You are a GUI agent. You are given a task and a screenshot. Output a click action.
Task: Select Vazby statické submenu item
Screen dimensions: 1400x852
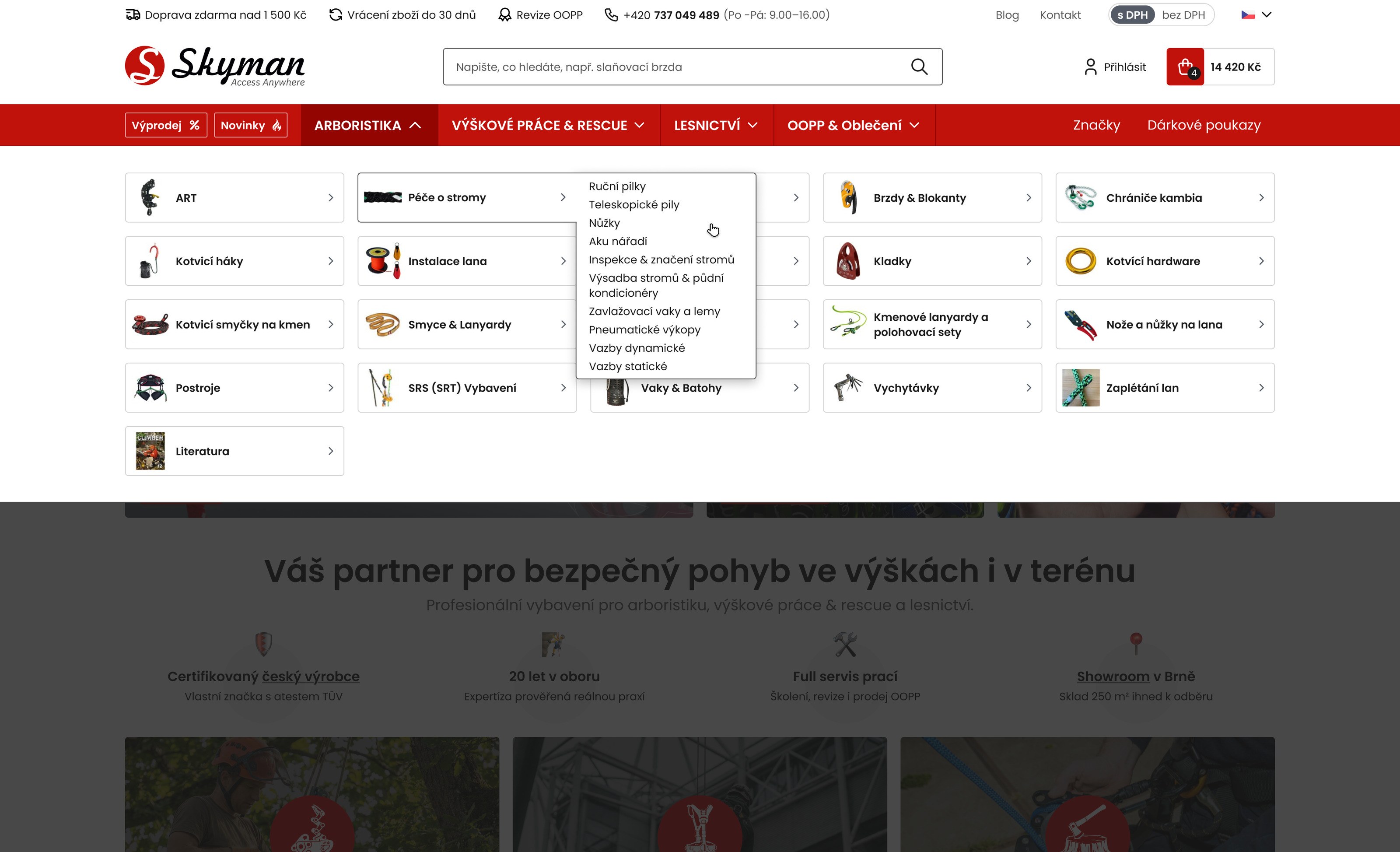(x=627, y=366)
